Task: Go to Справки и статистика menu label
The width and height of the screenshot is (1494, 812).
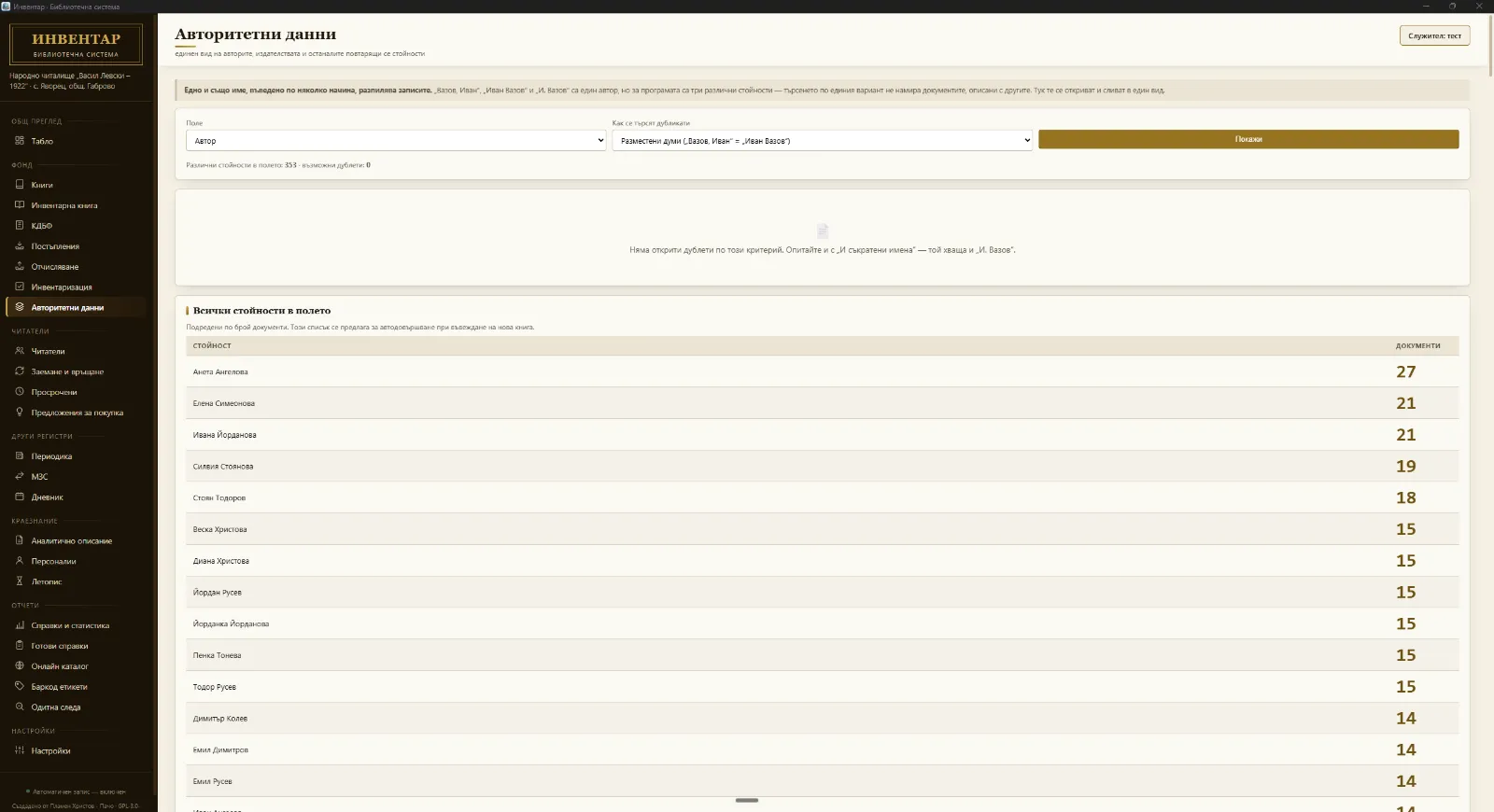Action: pos(70,626)
